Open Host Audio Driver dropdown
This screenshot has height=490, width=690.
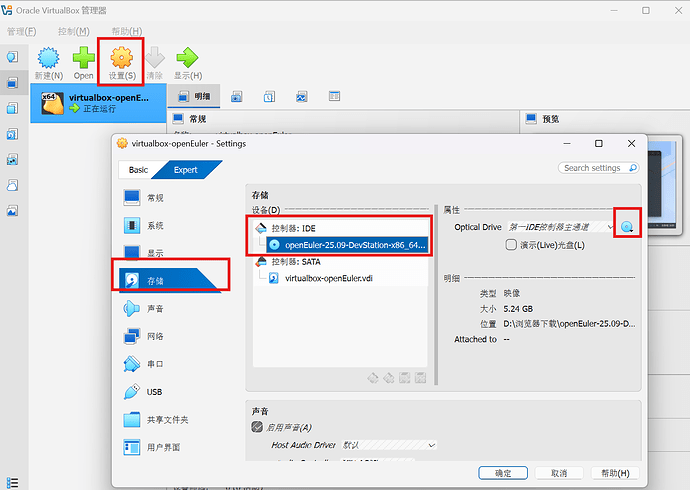(389, 445)
